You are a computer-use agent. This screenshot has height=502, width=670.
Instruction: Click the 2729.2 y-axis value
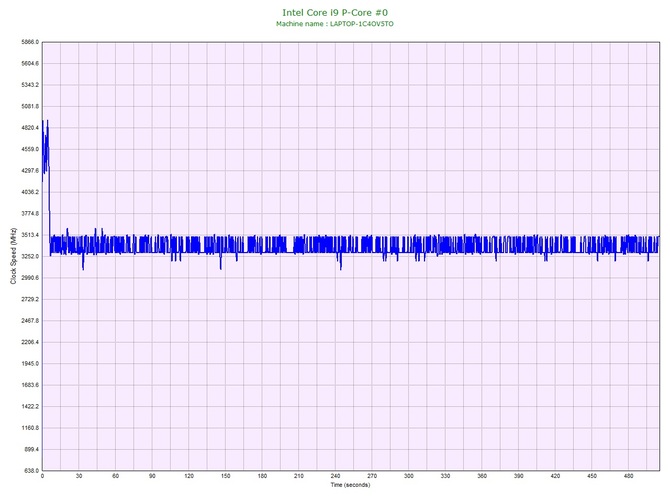[x=30, y=299]
